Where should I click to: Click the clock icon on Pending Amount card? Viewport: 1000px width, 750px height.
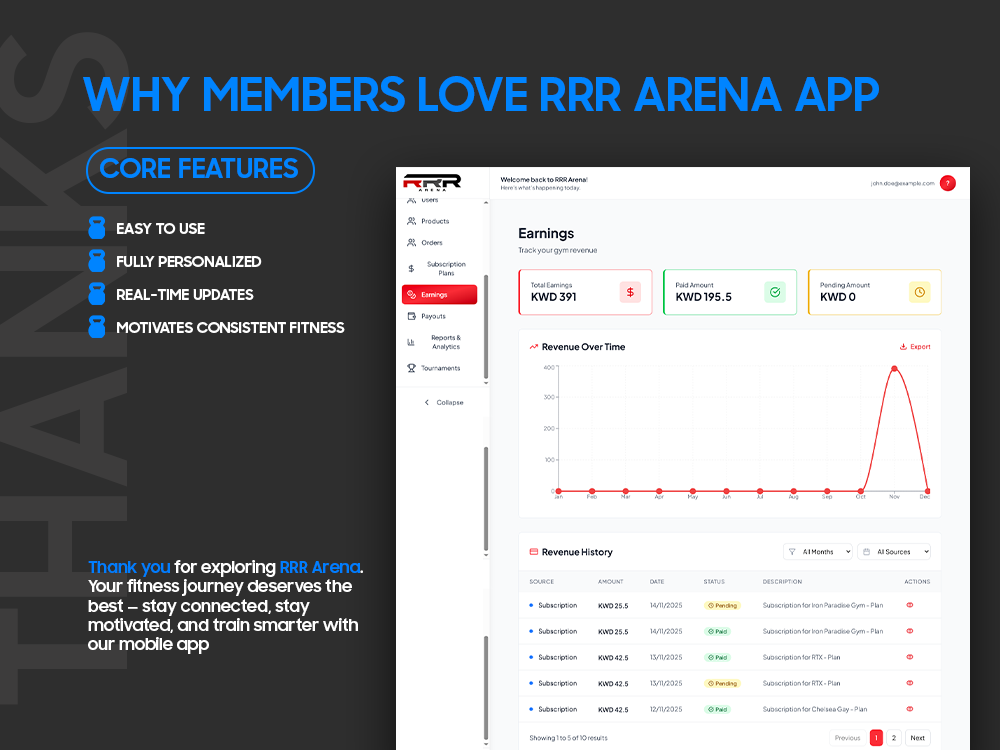click(920, 292)
